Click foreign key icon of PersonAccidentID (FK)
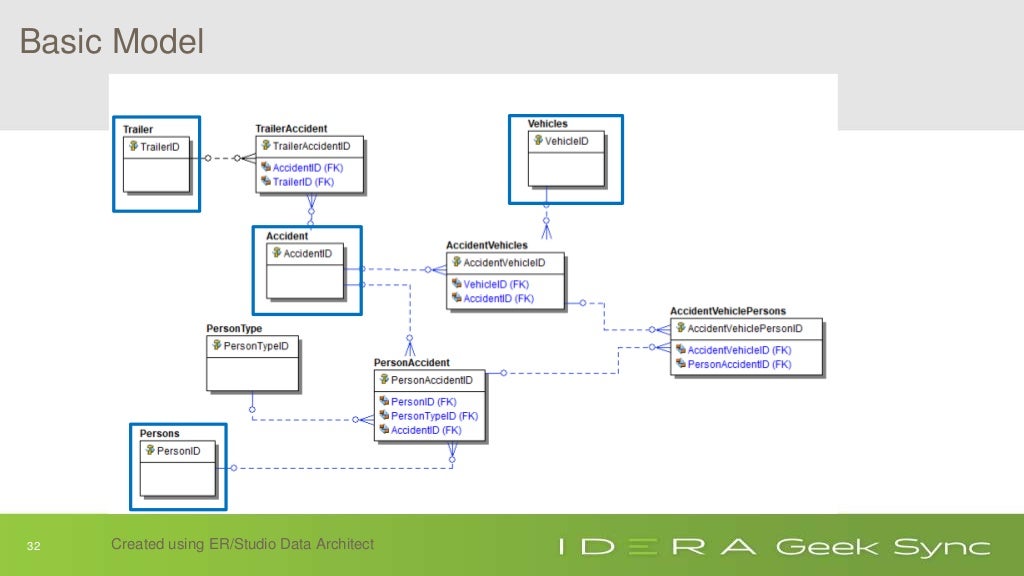 pos(680,364)
